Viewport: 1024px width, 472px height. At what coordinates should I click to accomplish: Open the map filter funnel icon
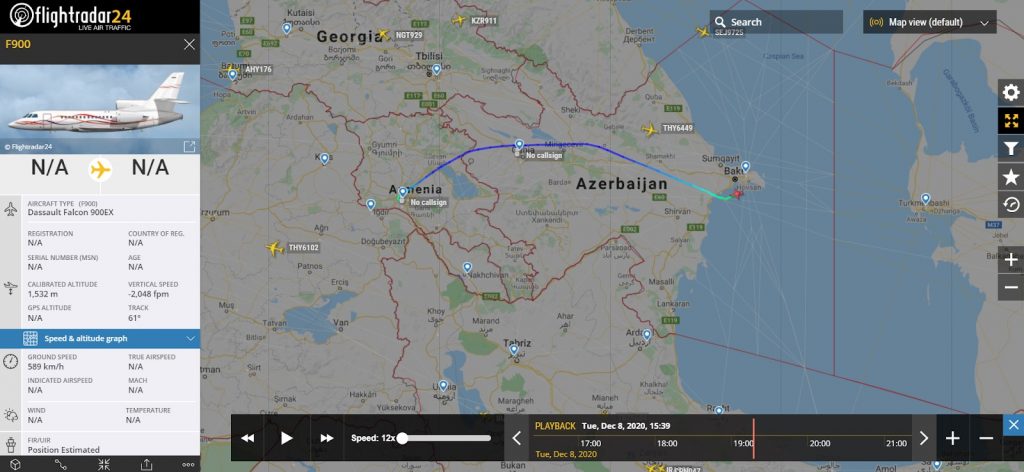pos(1010,148)
